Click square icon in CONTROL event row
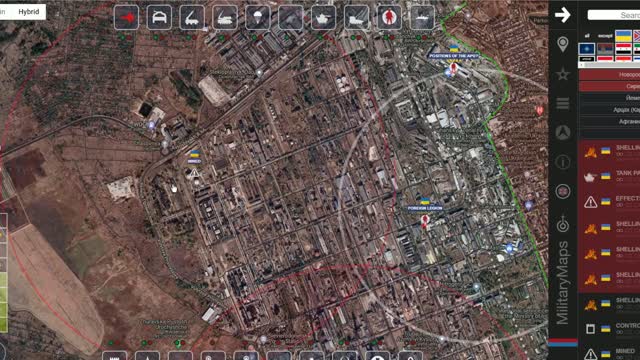This screenshot has width=640, height=360. pyautogui.click(x=590, y=329)
